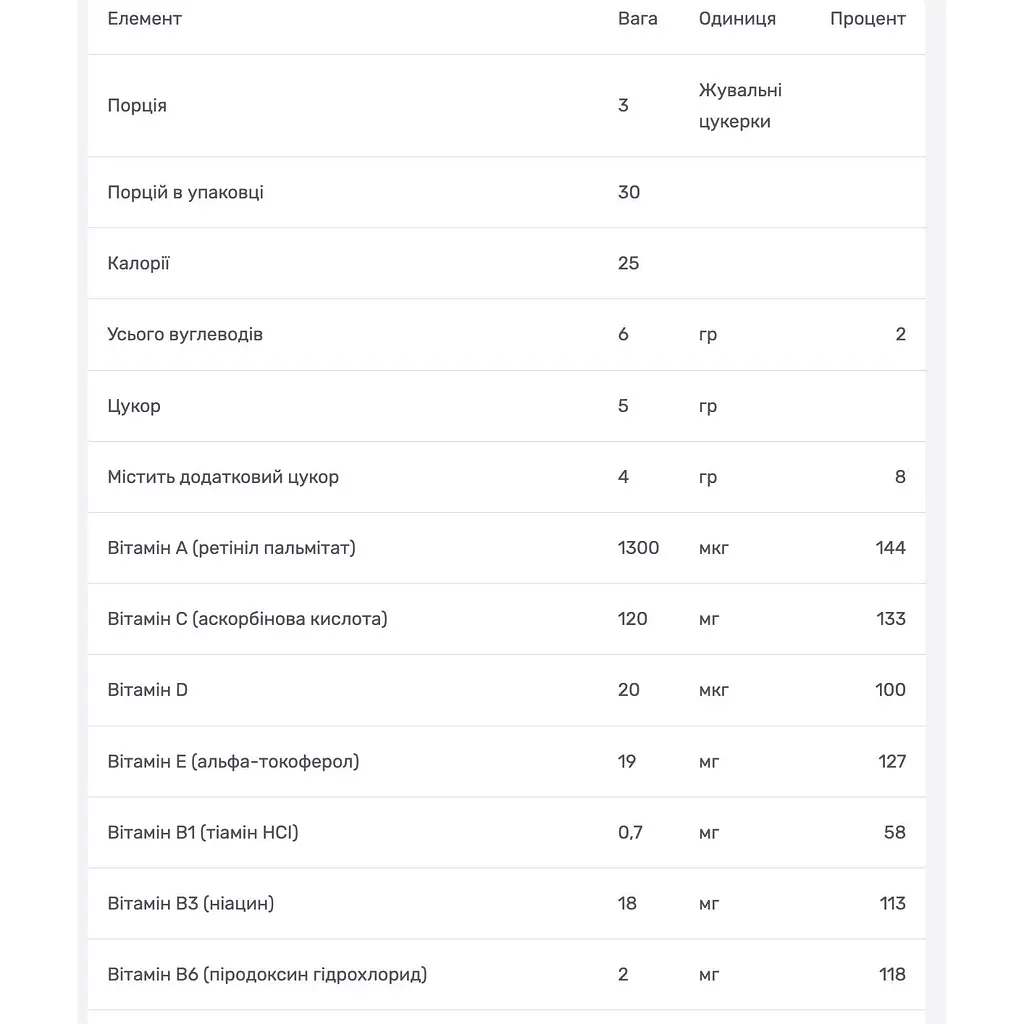
Task: Click the Жувальні цукерки unit cell
Action: pos(740,106)
